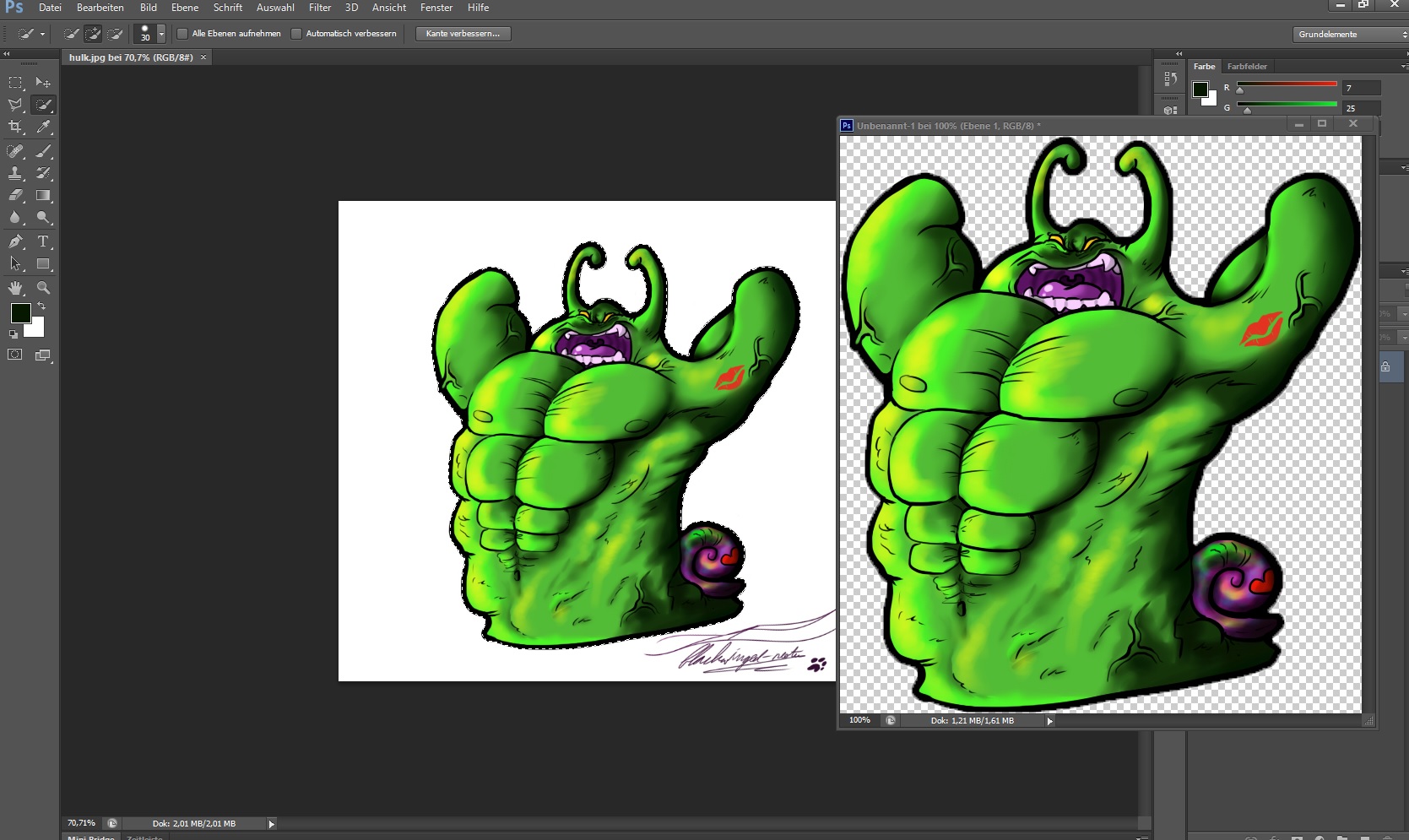Click the red R color slider

pyautogui.click(x=1287, y=84)
